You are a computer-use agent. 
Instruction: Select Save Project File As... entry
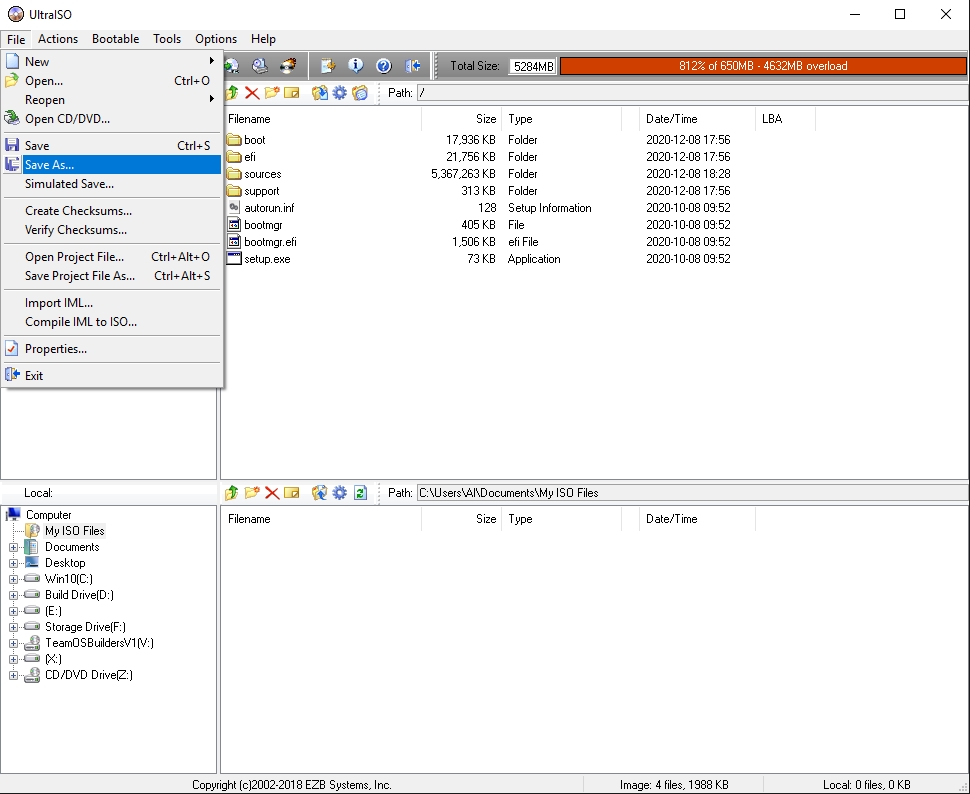coord(112,276)
